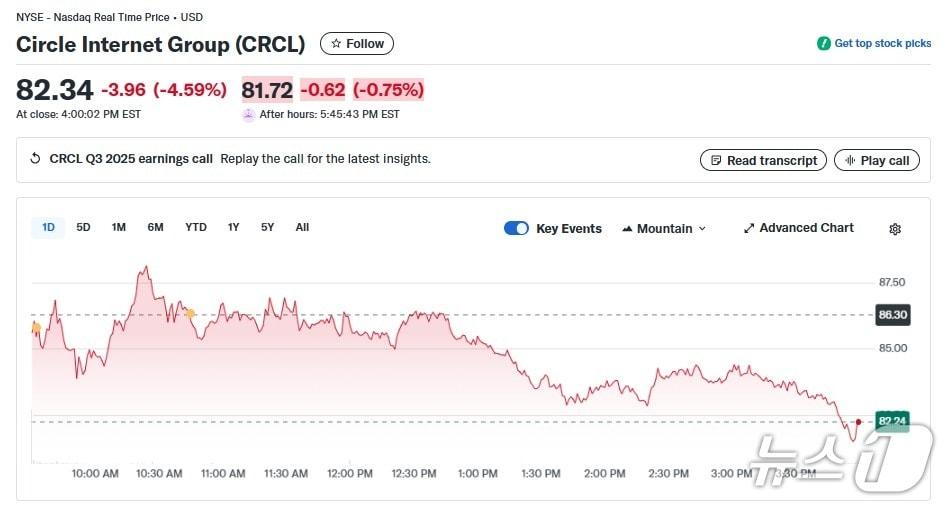This screenshot has height=506, width=947.
Task: Select the 1Y time range
Action: click(233, 227)
